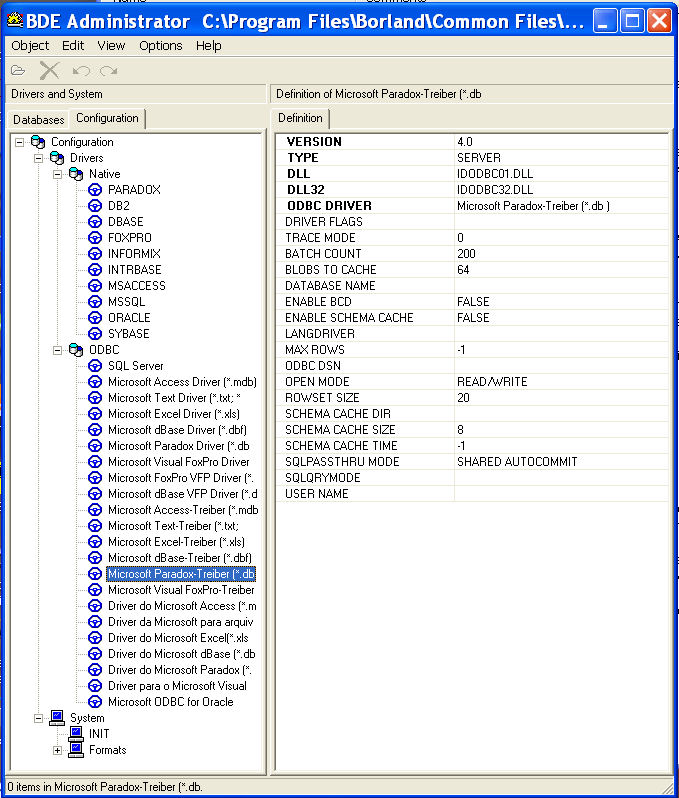The height and width of the screenshot is (798, 679).
Task: Select Microsoft Paradox Driver (*.db item
Action: [179, 446]
